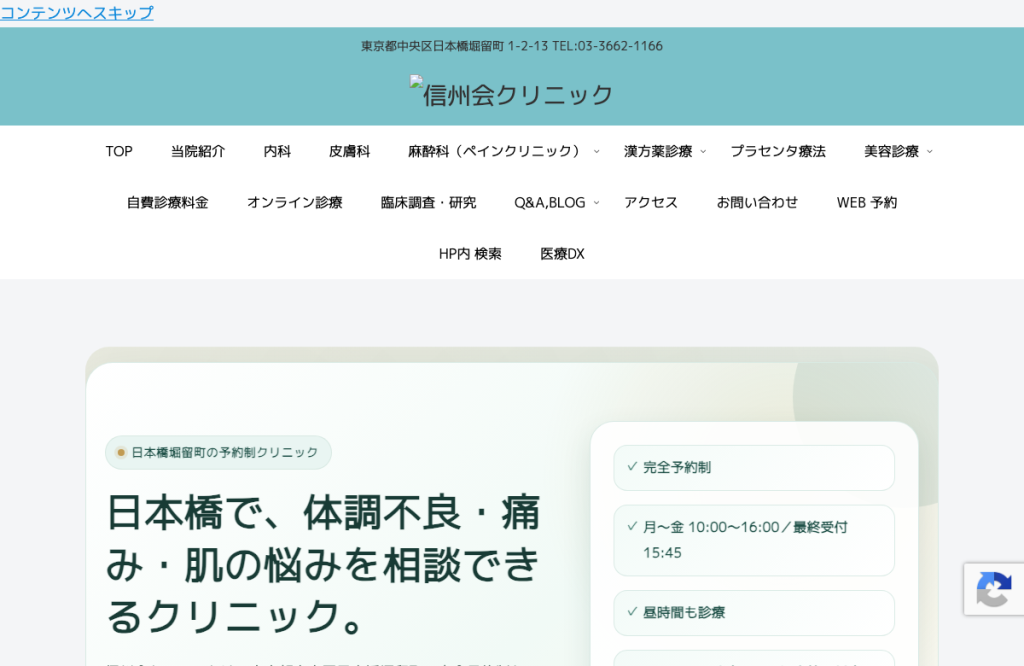The height and width of the screenshot is (666, 1024).
Task: Go to プラセンタ療法 page
Action: 778,151
